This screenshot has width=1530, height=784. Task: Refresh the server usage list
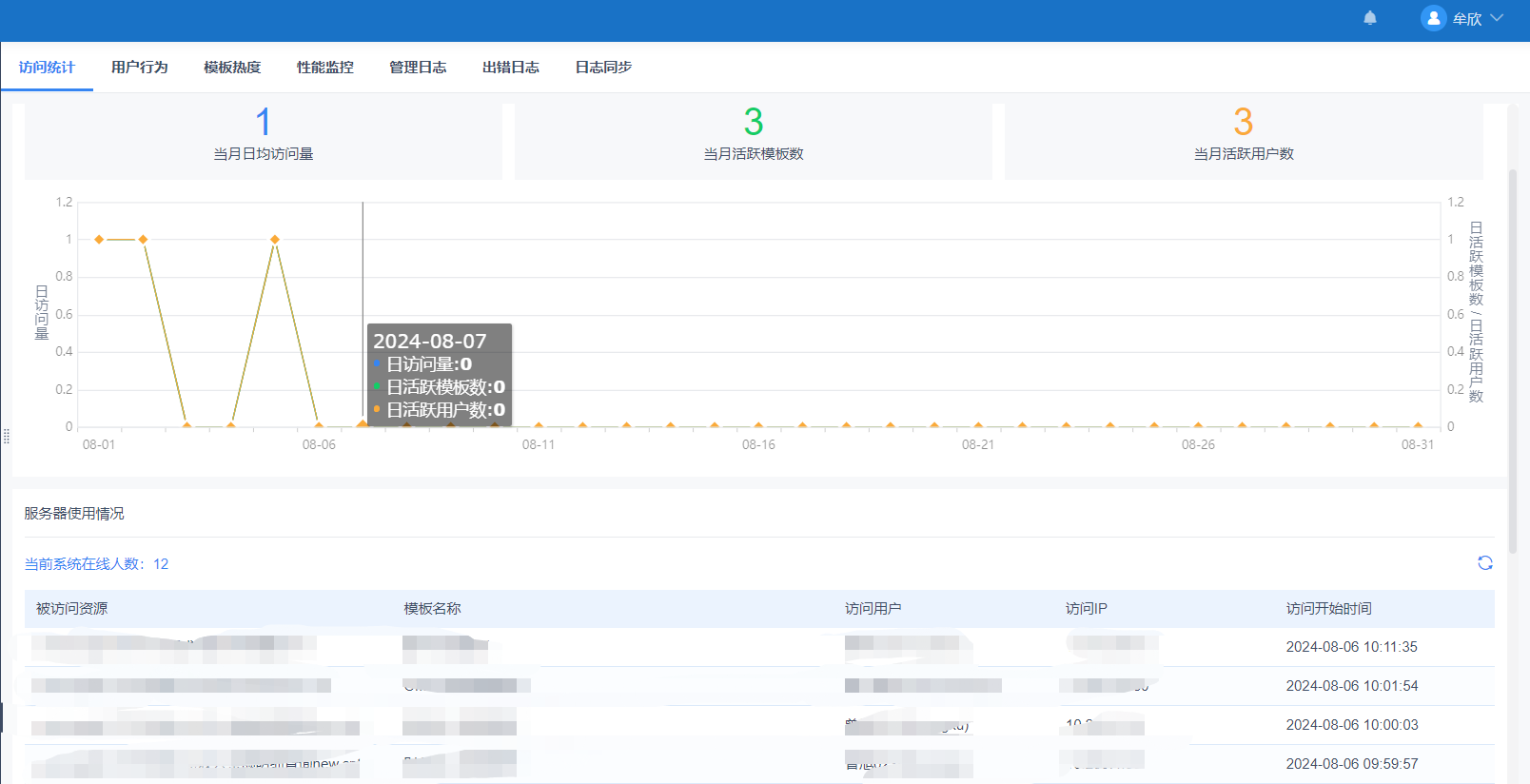[1484, 563]
